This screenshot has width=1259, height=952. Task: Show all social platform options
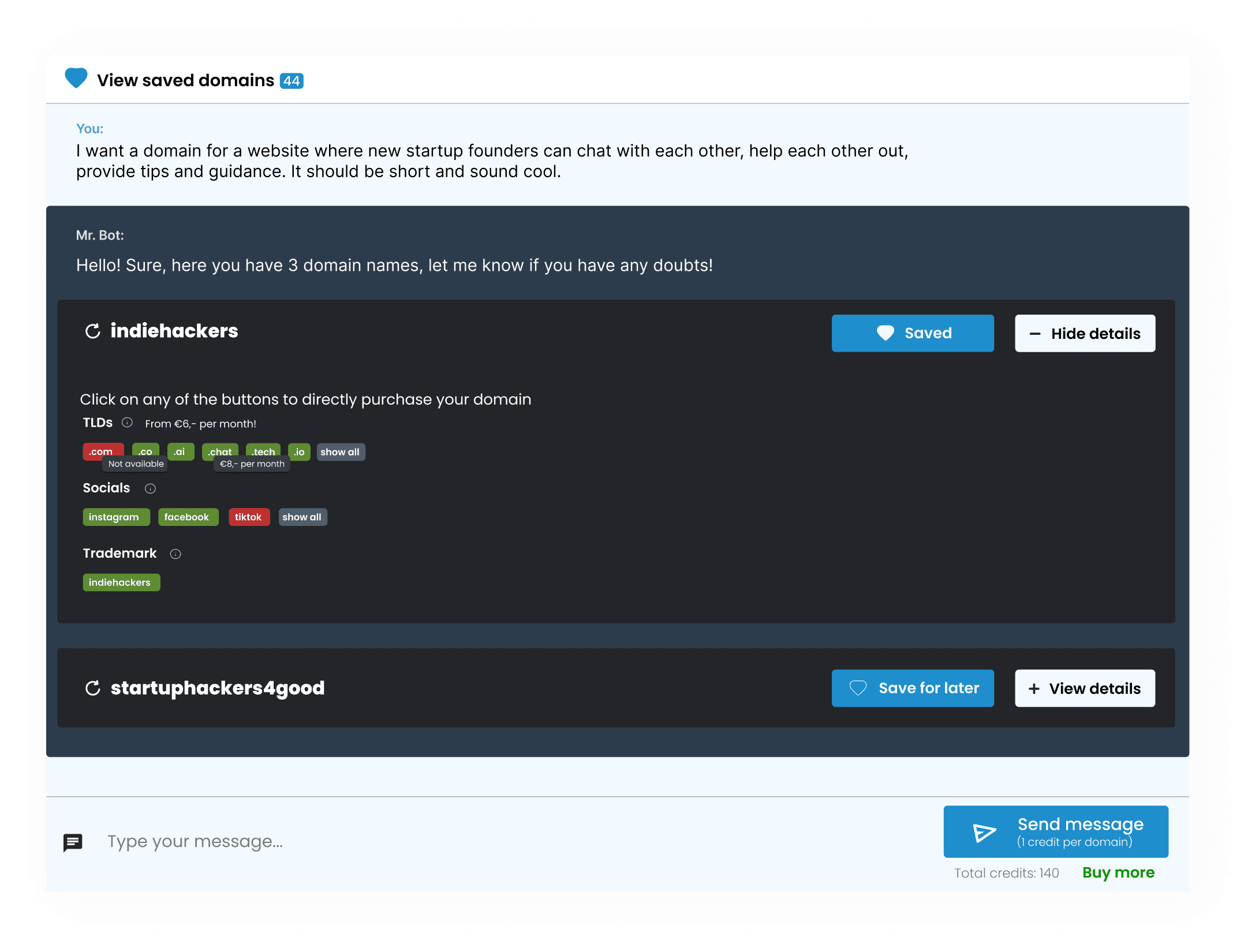coord(301,517)
